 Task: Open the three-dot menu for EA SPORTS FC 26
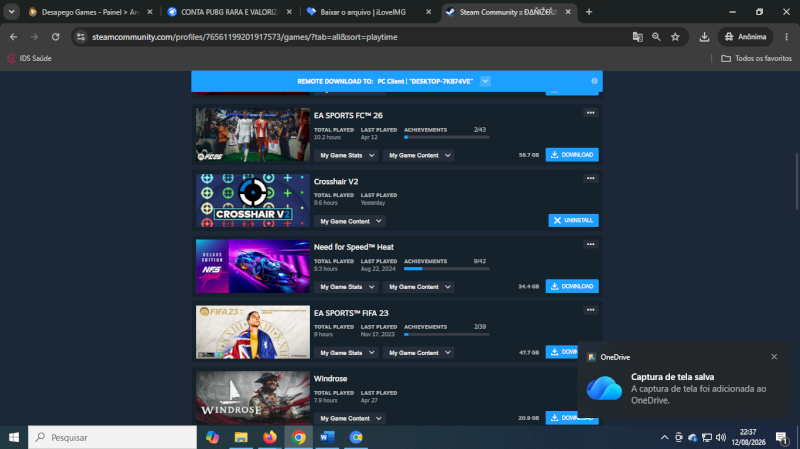coord(590,113)
